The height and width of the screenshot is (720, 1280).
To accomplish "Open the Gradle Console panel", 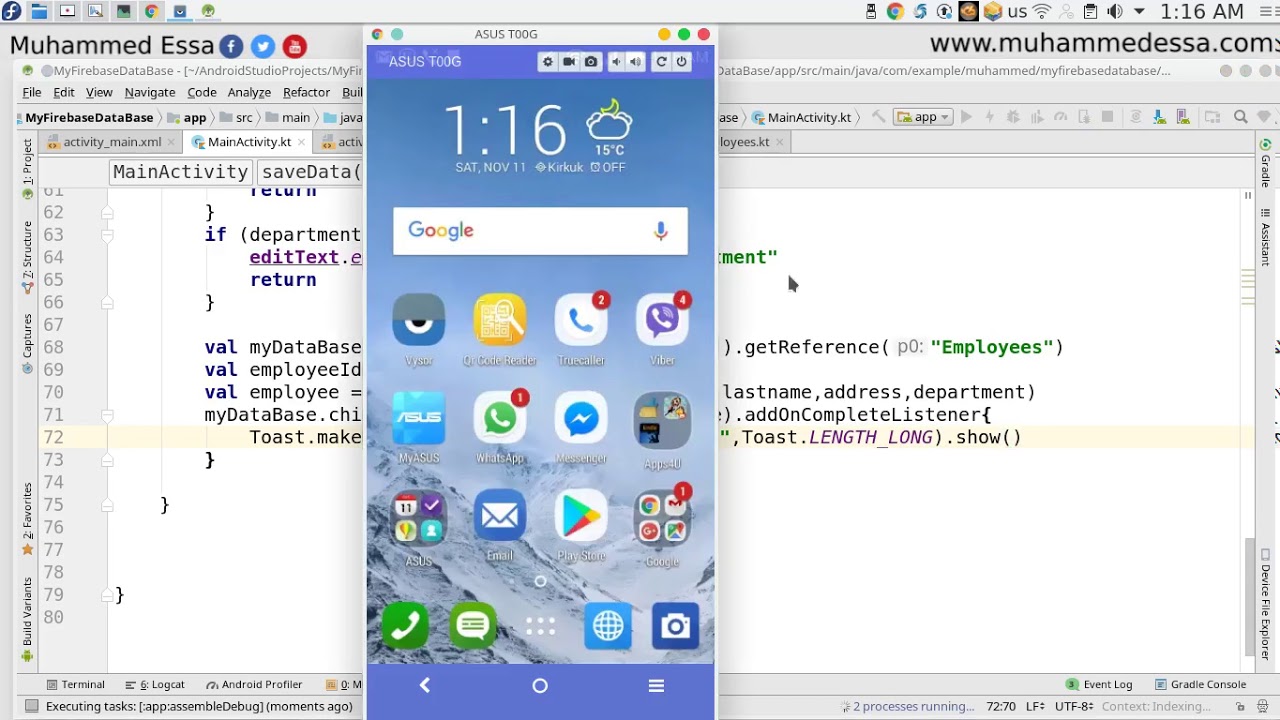I will 1200,685.
